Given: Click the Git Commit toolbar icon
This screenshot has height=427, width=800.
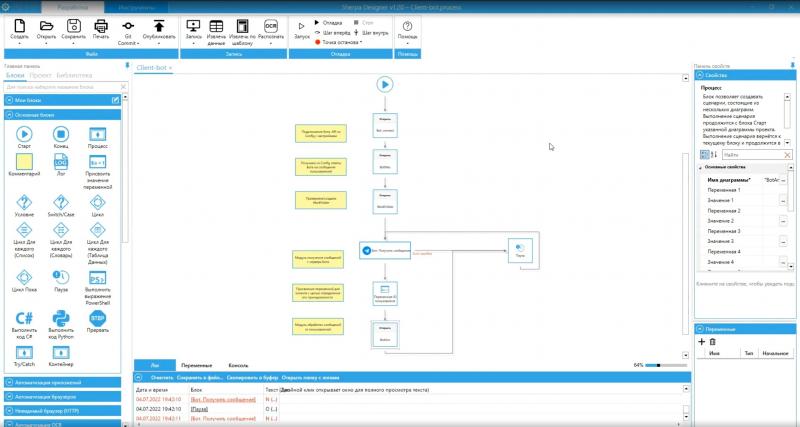Looking at the screenshot, I should tap(128, 26).
